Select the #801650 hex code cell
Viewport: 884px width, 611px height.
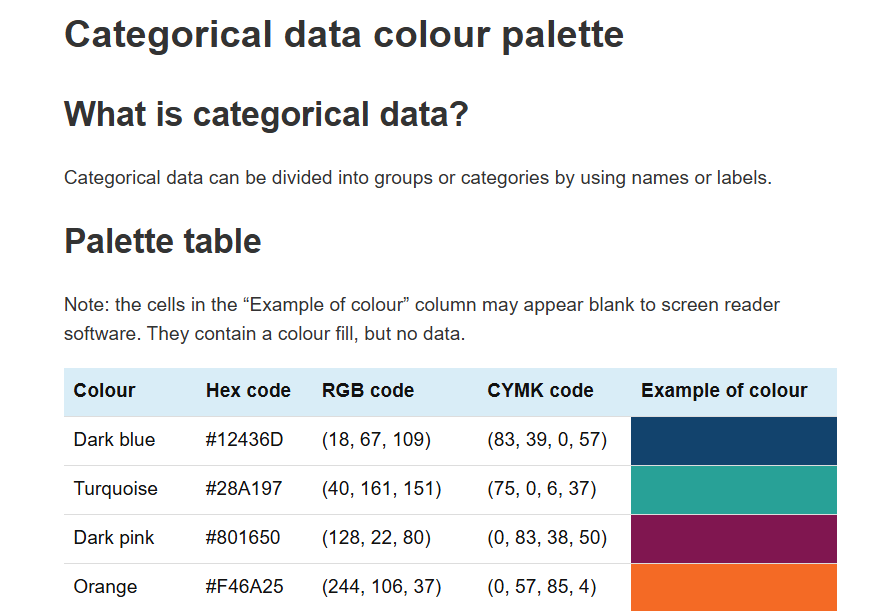point(243,538)
